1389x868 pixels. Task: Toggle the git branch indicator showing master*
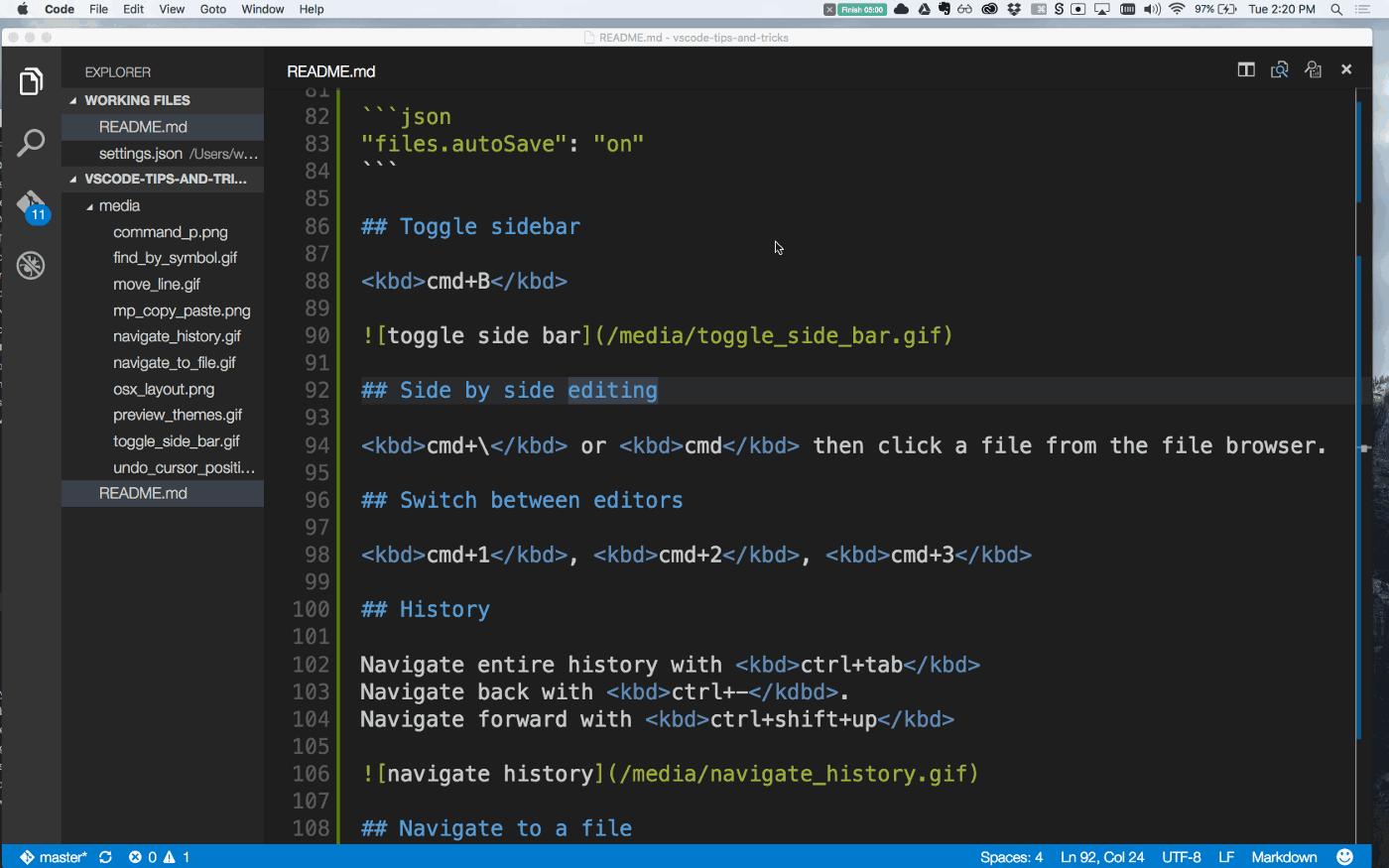55,856
